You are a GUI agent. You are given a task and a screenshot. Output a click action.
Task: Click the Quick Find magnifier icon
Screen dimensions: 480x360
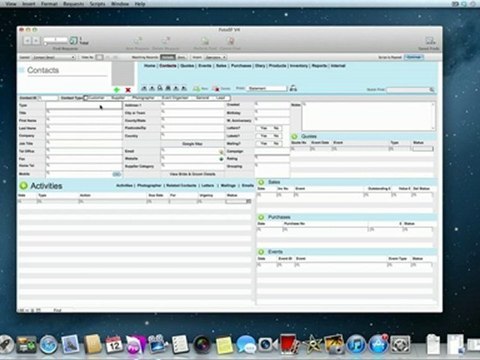[x=431, y=90]
